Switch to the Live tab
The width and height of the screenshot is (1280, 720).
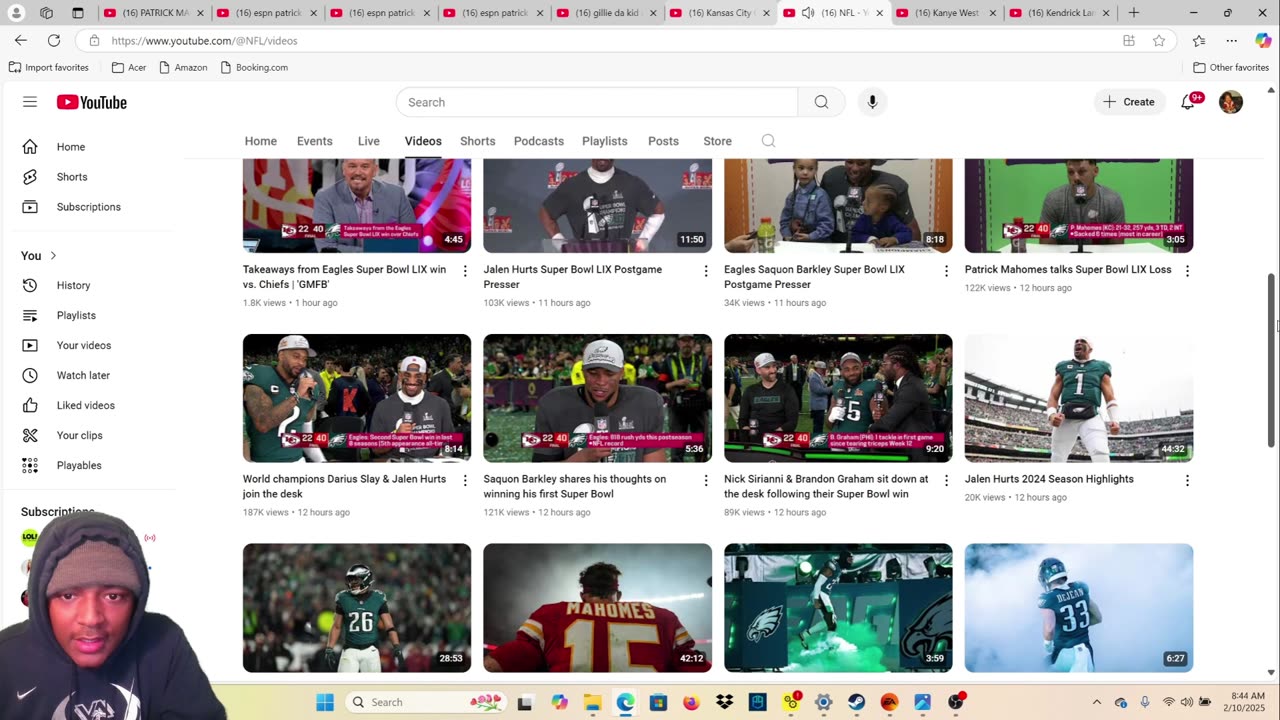tap(369, 141)
